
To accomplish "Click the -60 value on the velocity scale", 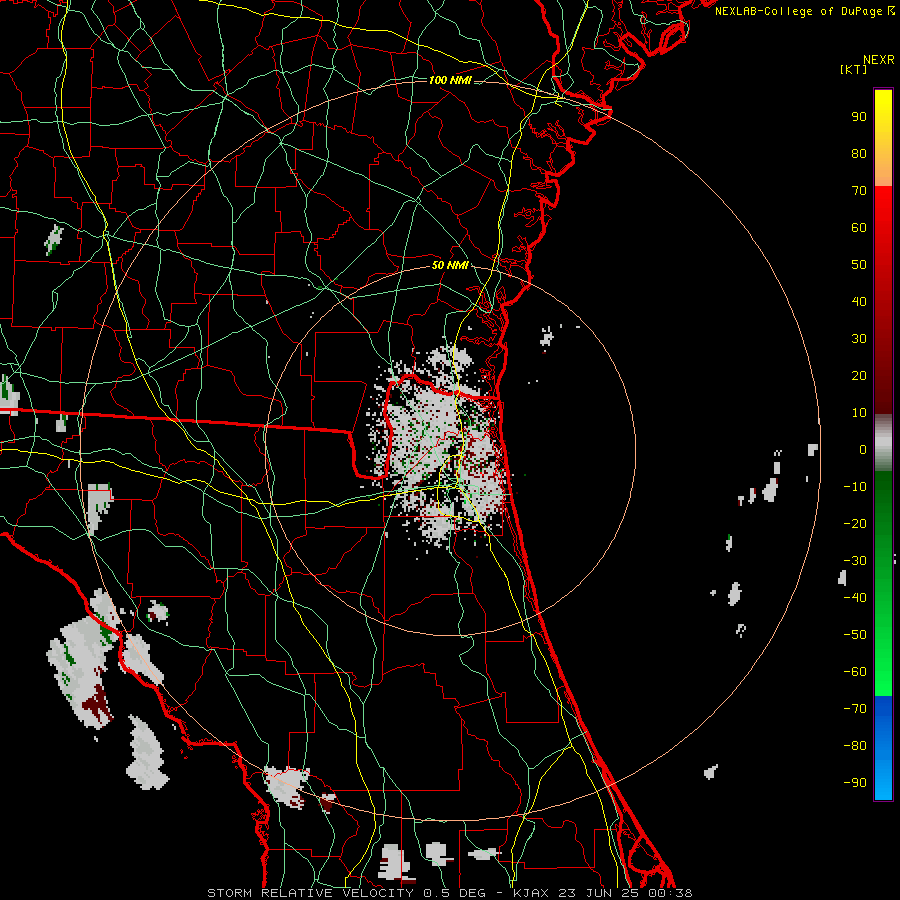I will tap(855, 672).
